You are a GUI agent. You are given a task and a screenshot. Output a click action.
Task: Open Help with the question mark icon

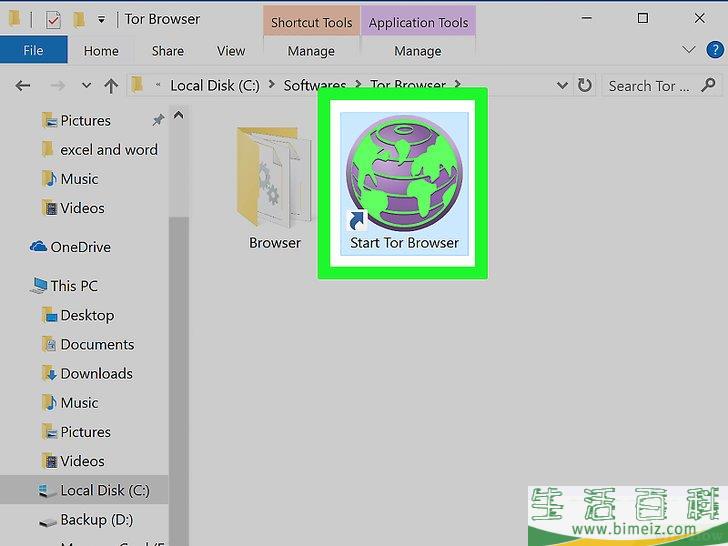point(715,49)
